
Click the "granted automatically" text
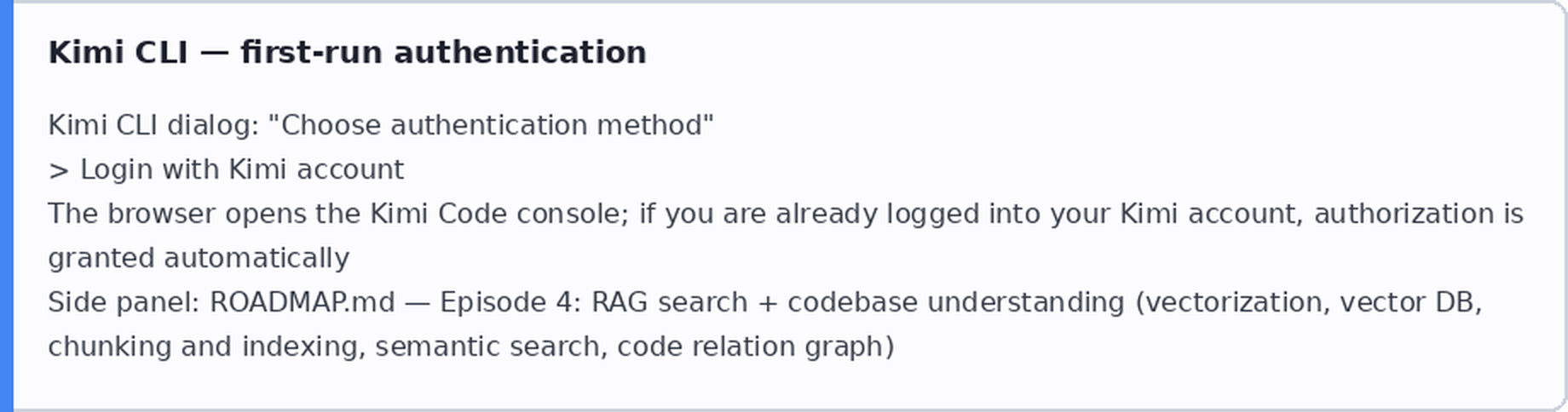[x=199, y=258]
